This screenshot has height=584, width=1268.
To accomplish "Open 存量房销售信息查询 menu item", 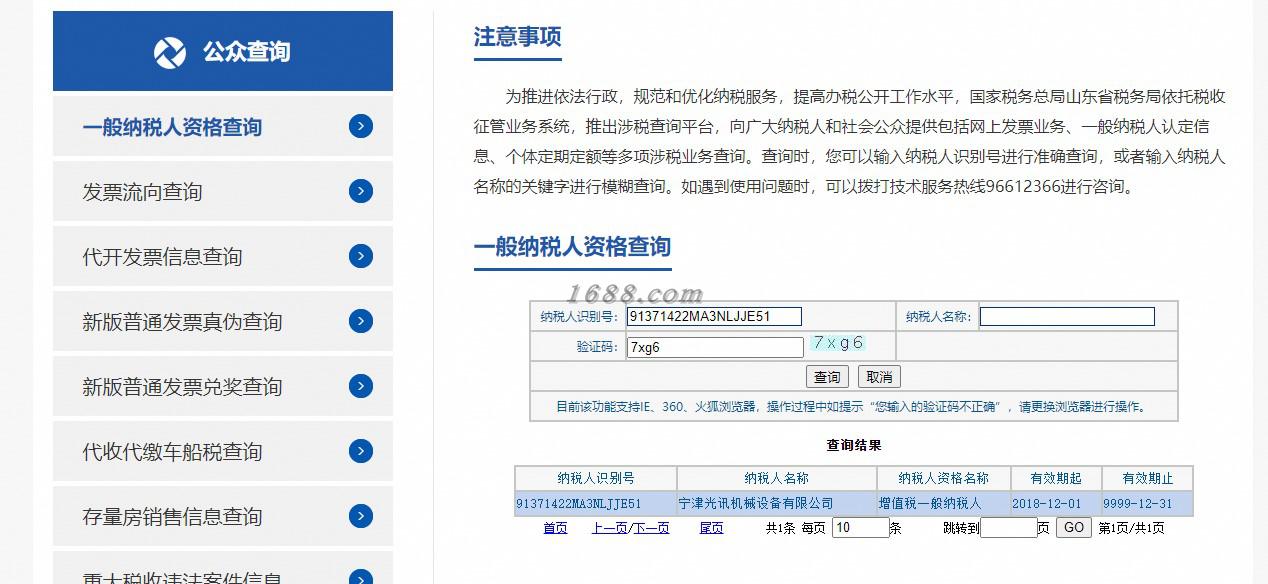I will (x=223, y=516).
